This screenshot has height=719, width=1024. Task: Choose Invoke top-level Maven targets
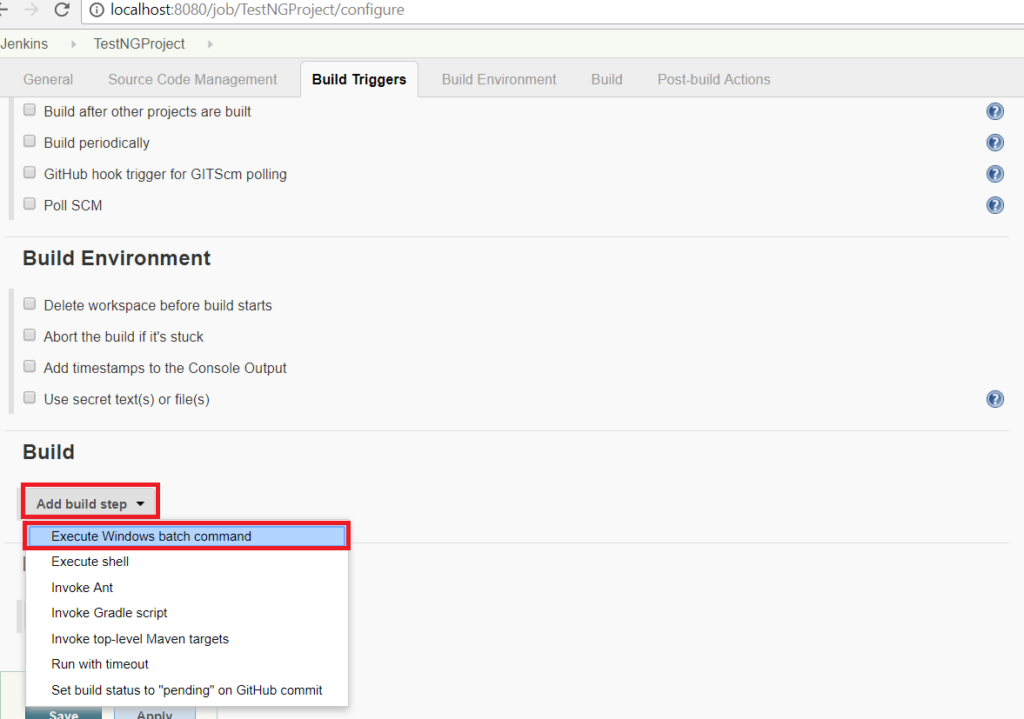(140, 639)
